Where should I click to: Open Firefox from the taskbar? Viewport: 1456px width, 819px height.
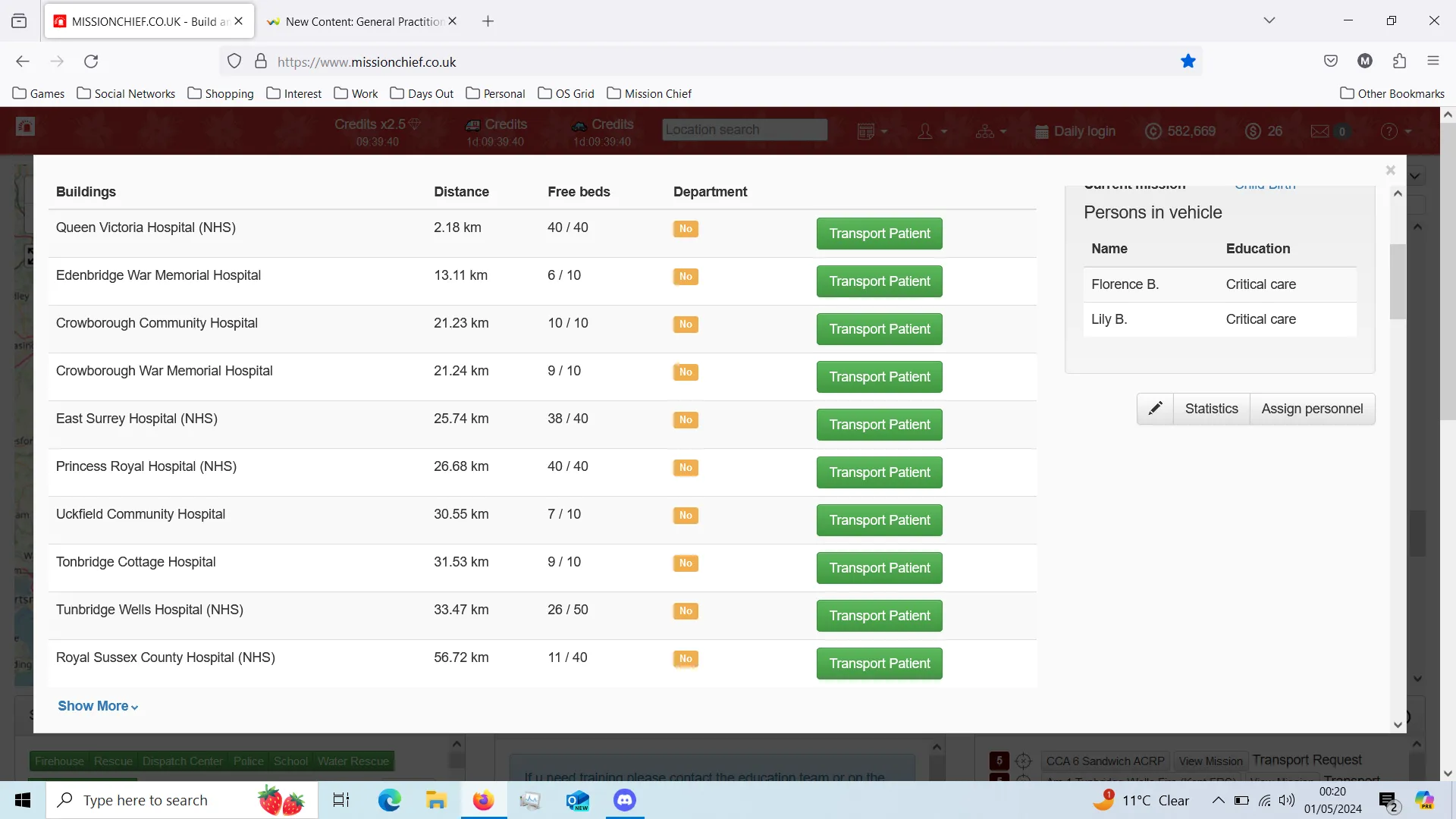coord(483,800)
